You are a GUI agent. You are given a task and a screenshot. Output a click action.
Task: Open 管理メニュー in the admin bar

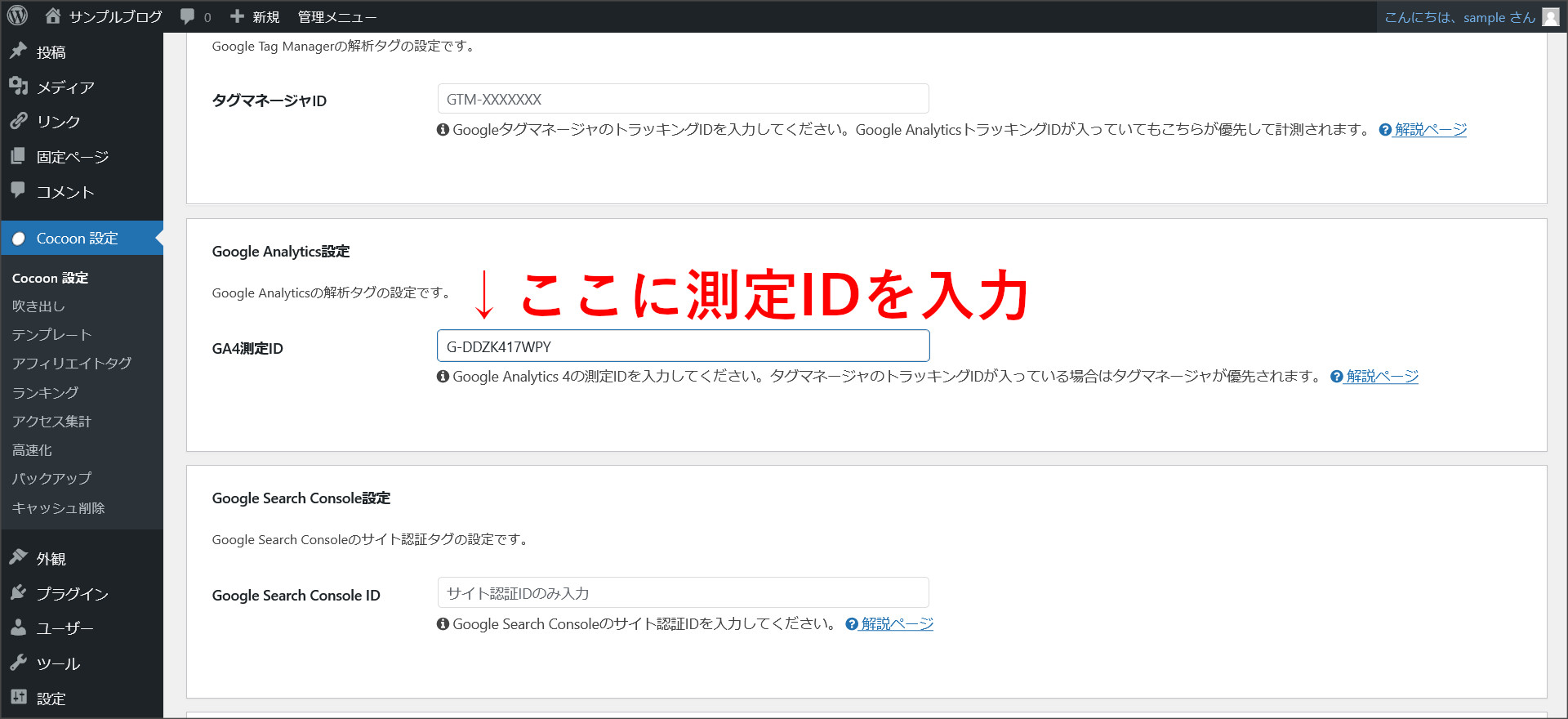[x=336, y=17]
